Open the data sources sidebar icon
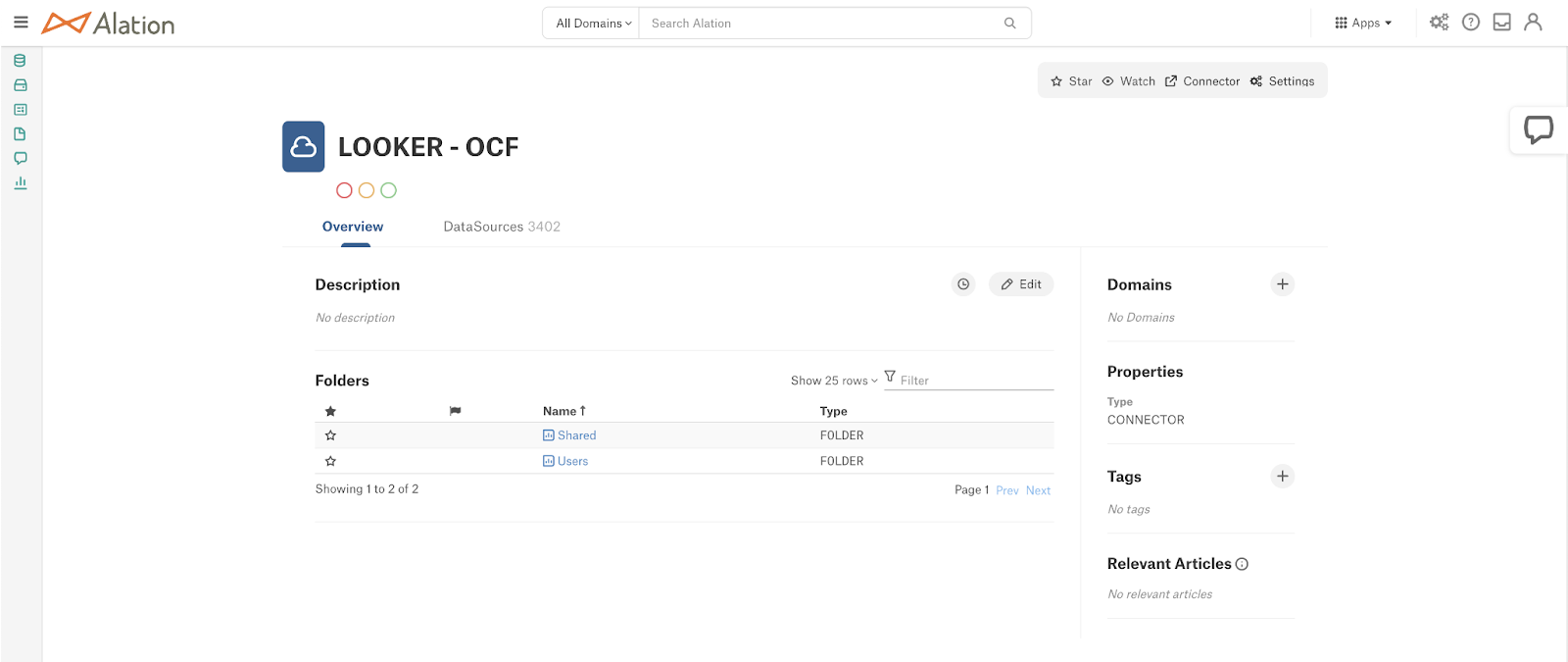 20,61
